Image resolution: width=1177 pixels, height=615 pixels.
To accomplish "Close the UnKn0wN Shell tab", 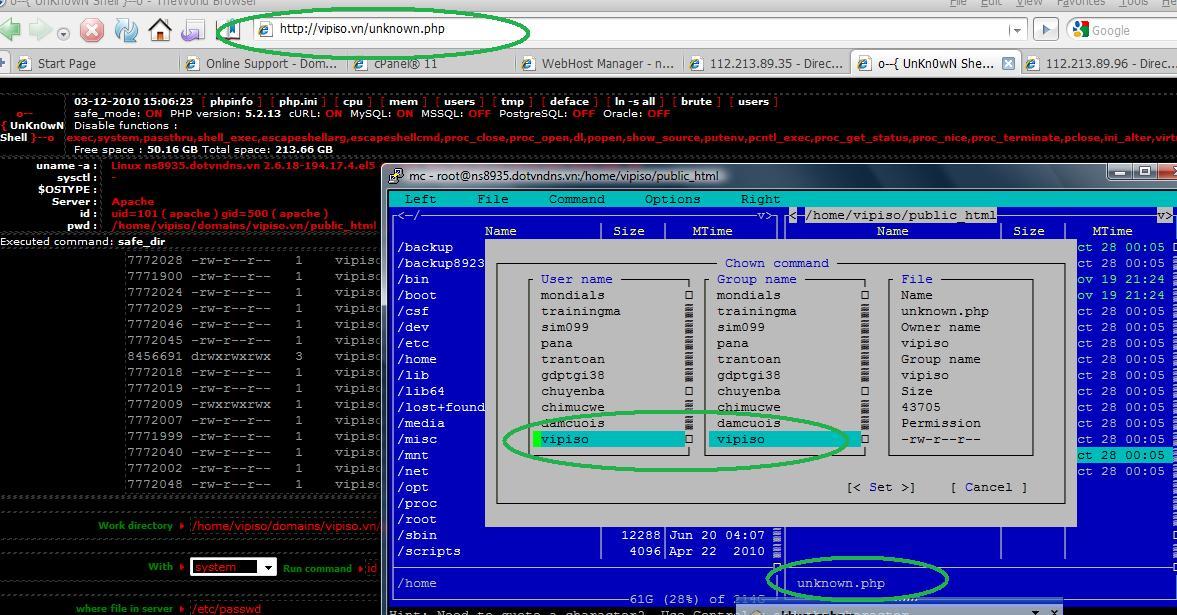I will 1008,64.
